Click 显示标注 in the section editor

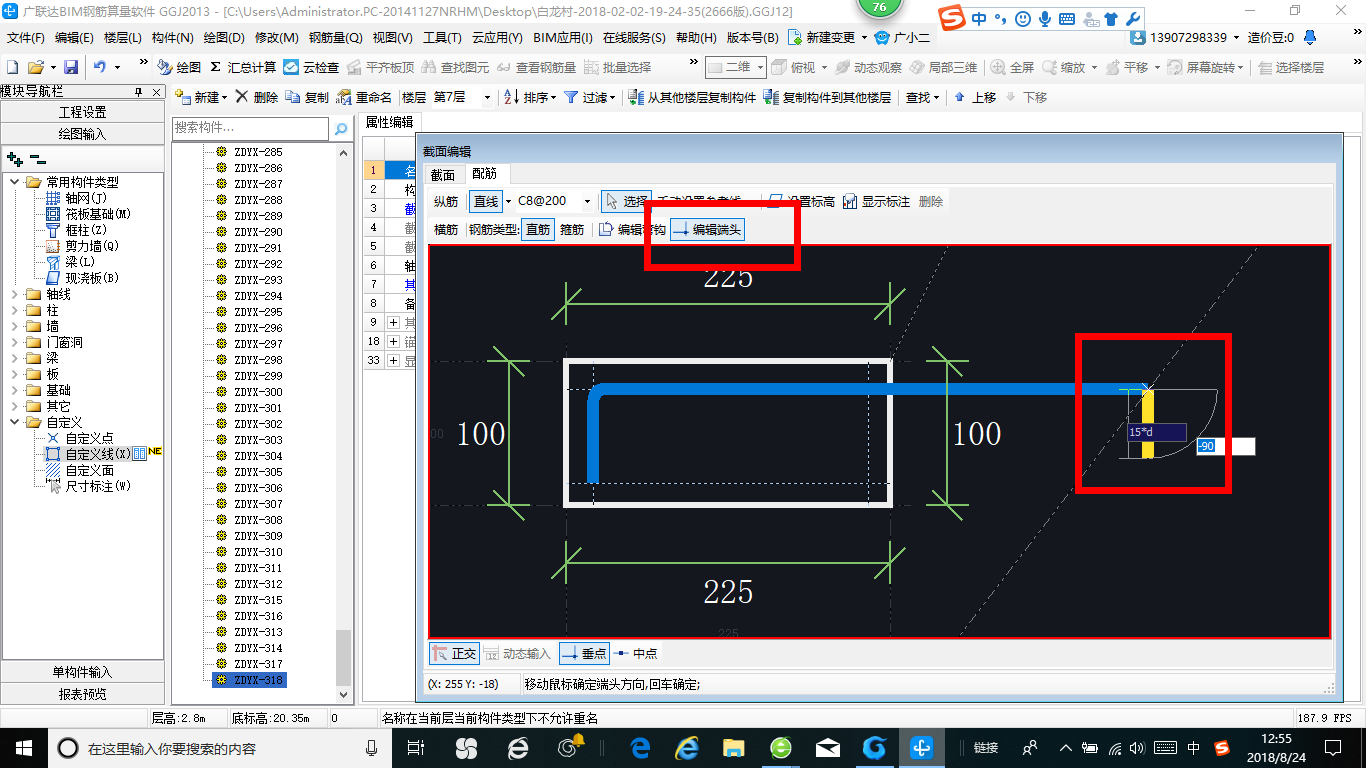tap(876, 201)
